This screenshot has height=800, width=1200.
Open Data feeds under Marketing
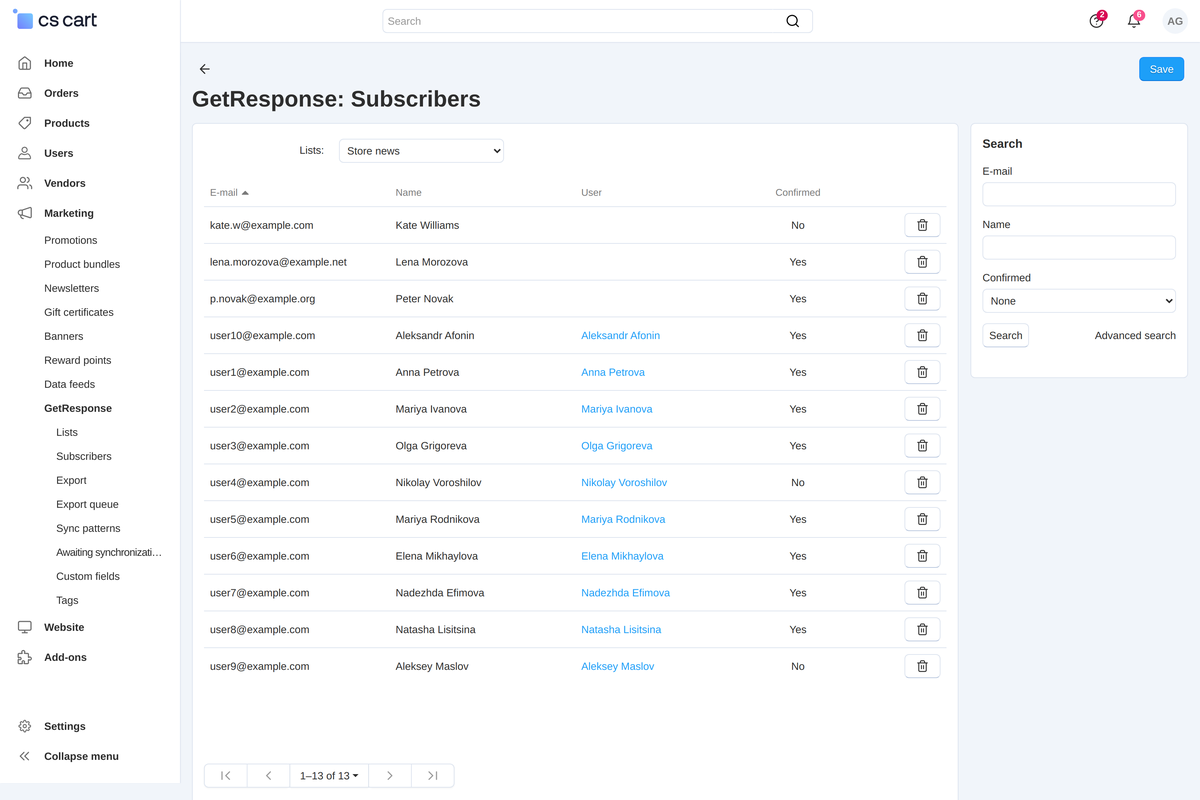69,384
